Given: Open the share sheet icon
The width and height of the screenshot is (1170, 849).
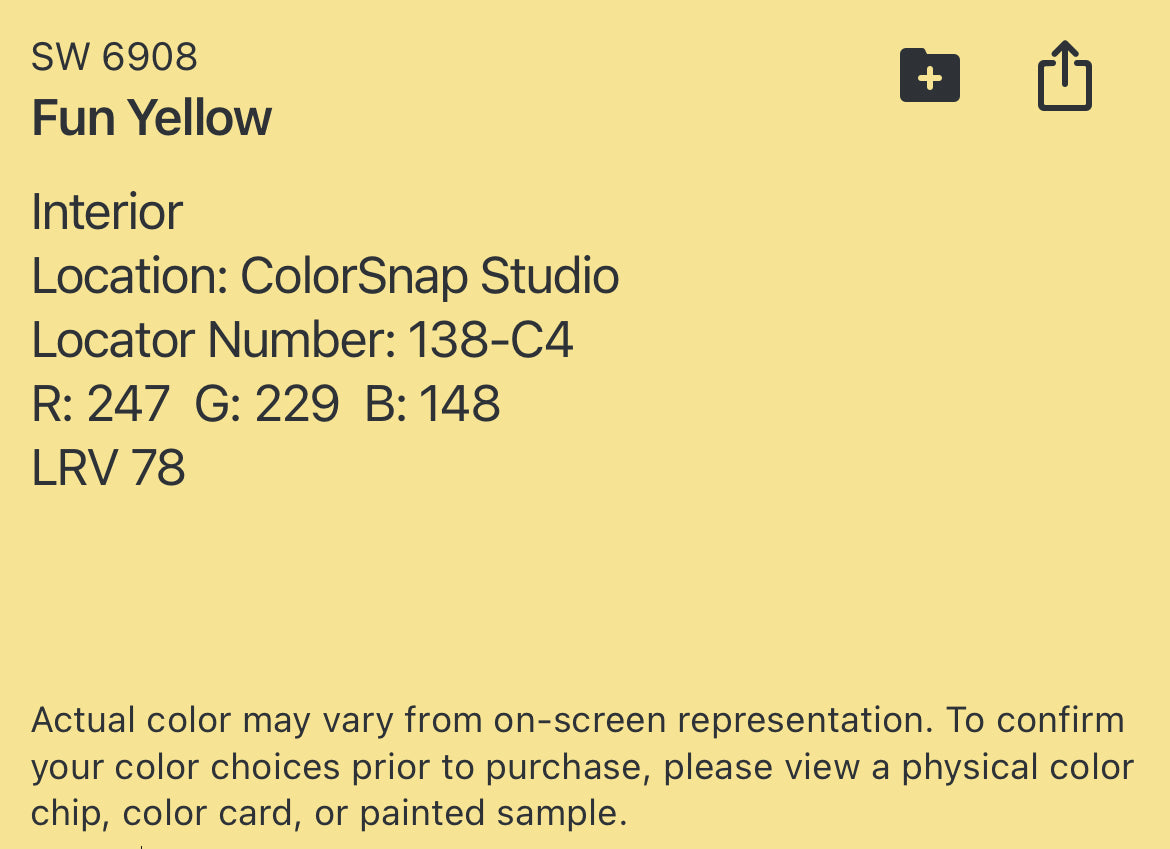Looking at the screenshot, I should [x=1065, y=75].
